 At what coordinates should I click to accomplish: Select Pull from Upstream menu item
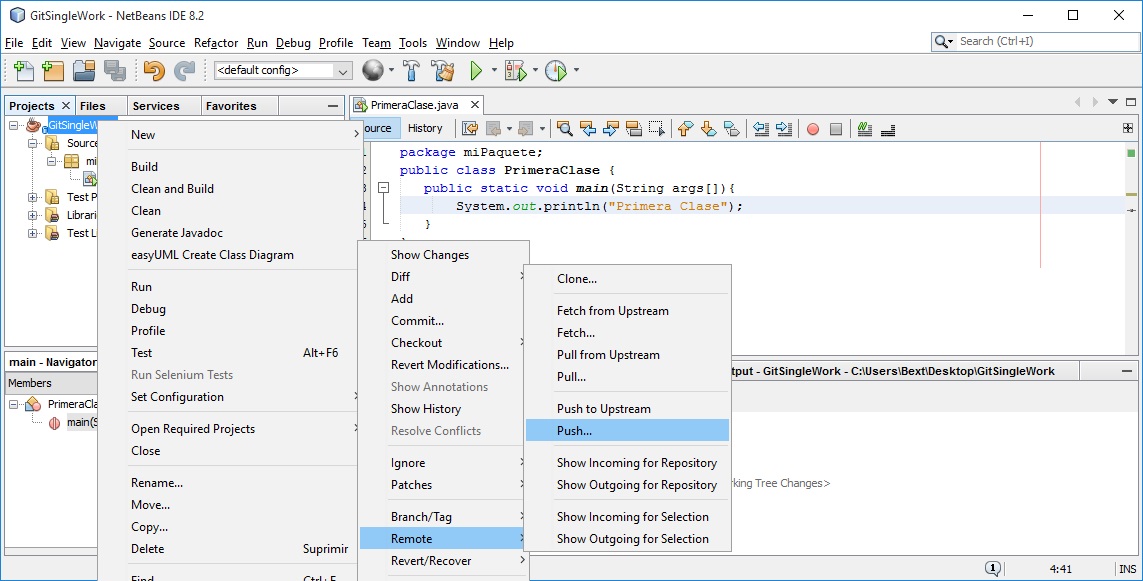[627, 355]
